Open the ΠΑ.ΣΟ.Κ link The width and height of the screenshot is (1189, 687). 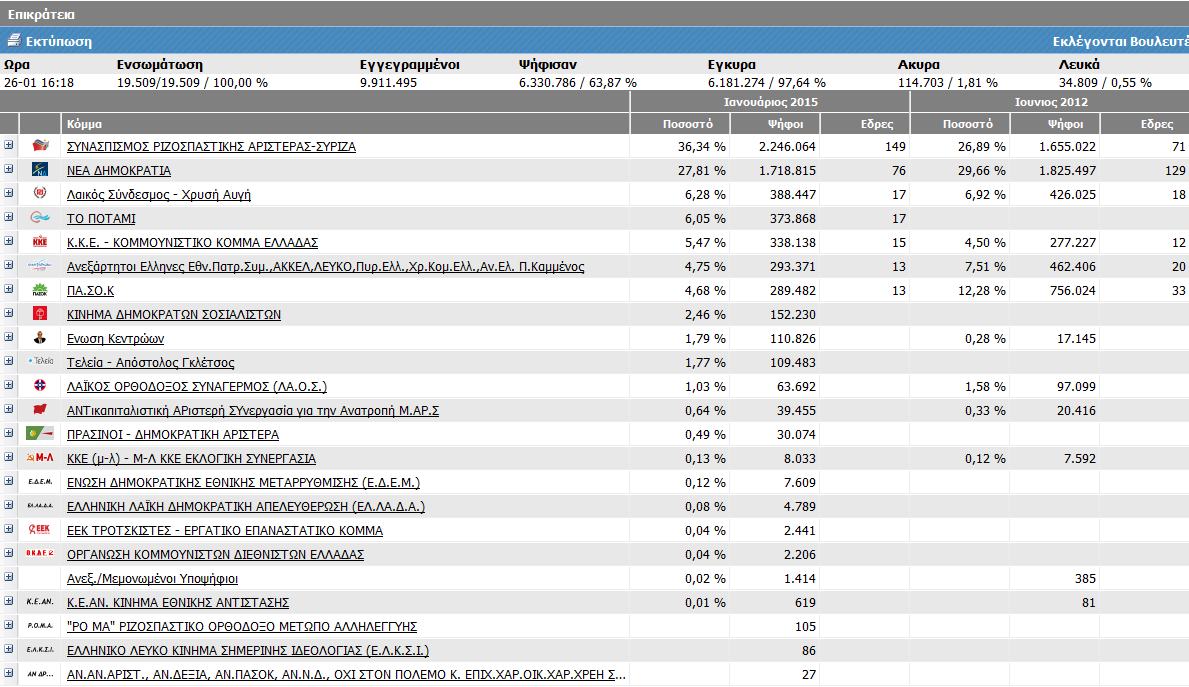click(x=90, y=290)
